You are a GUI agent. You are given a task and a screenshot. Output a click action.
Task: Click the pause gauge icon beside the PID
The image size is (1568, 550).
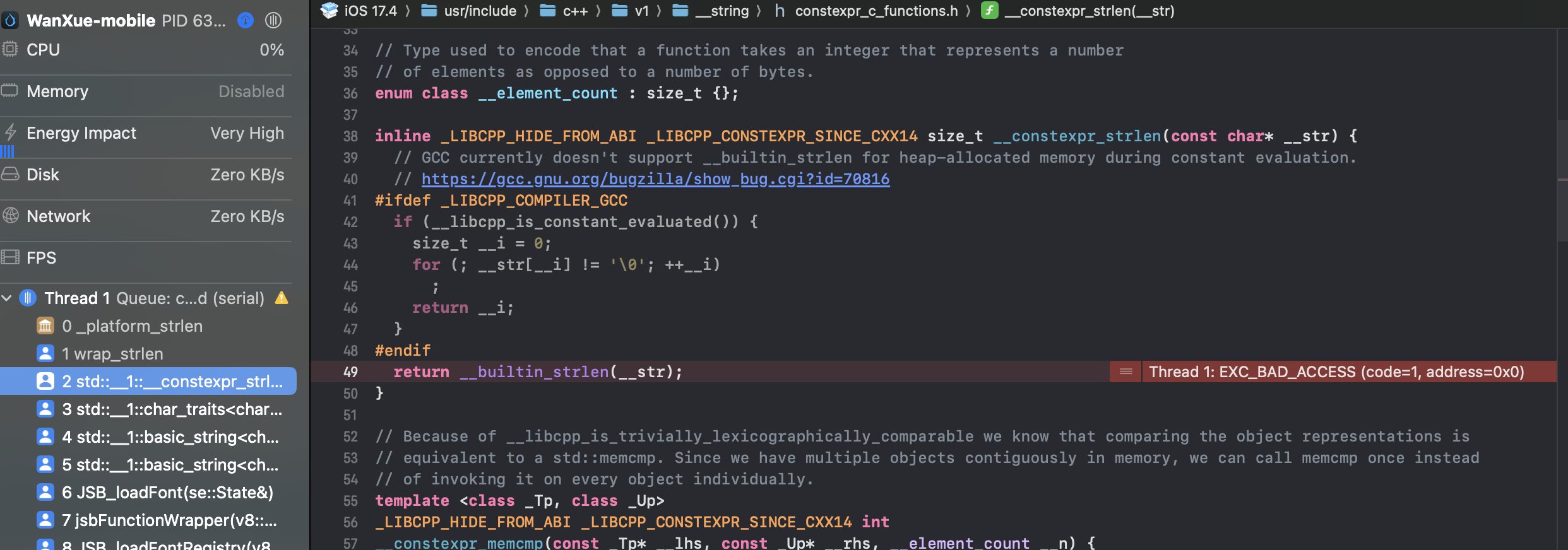point(273,20)
